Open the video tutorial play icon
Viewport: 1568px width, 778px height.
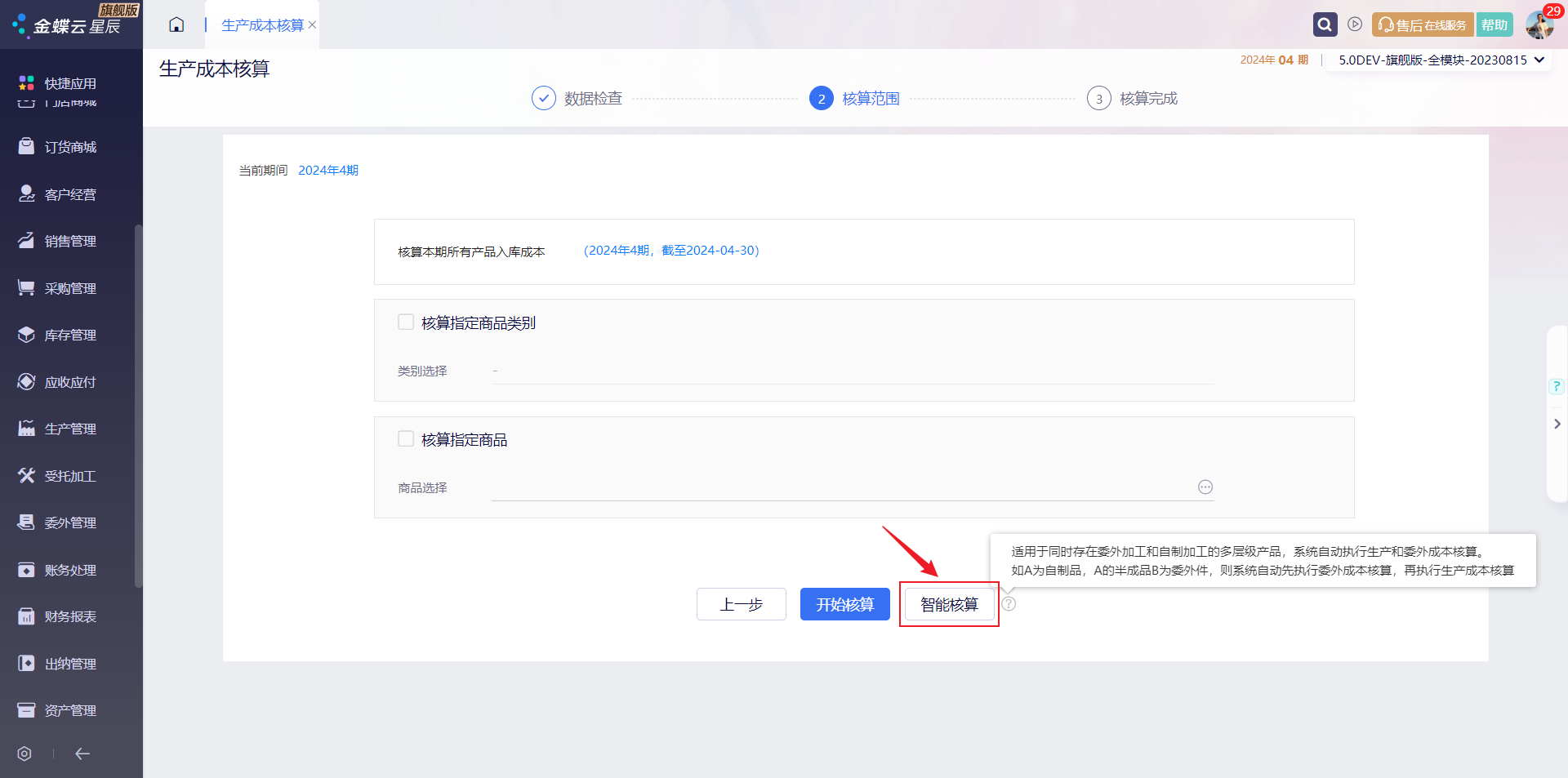(x=1355, y=24)
